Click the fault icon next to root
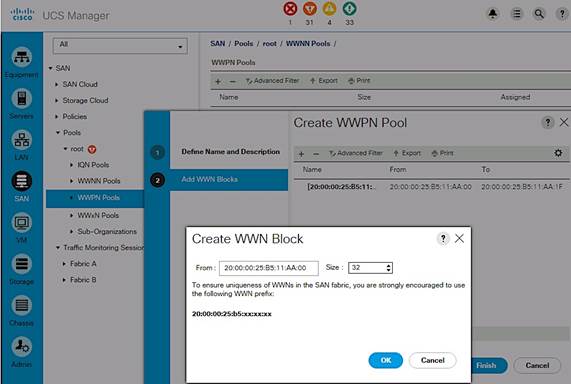Image resolution: width=571 pixels, height=384 pixels. tap(92, 149)
